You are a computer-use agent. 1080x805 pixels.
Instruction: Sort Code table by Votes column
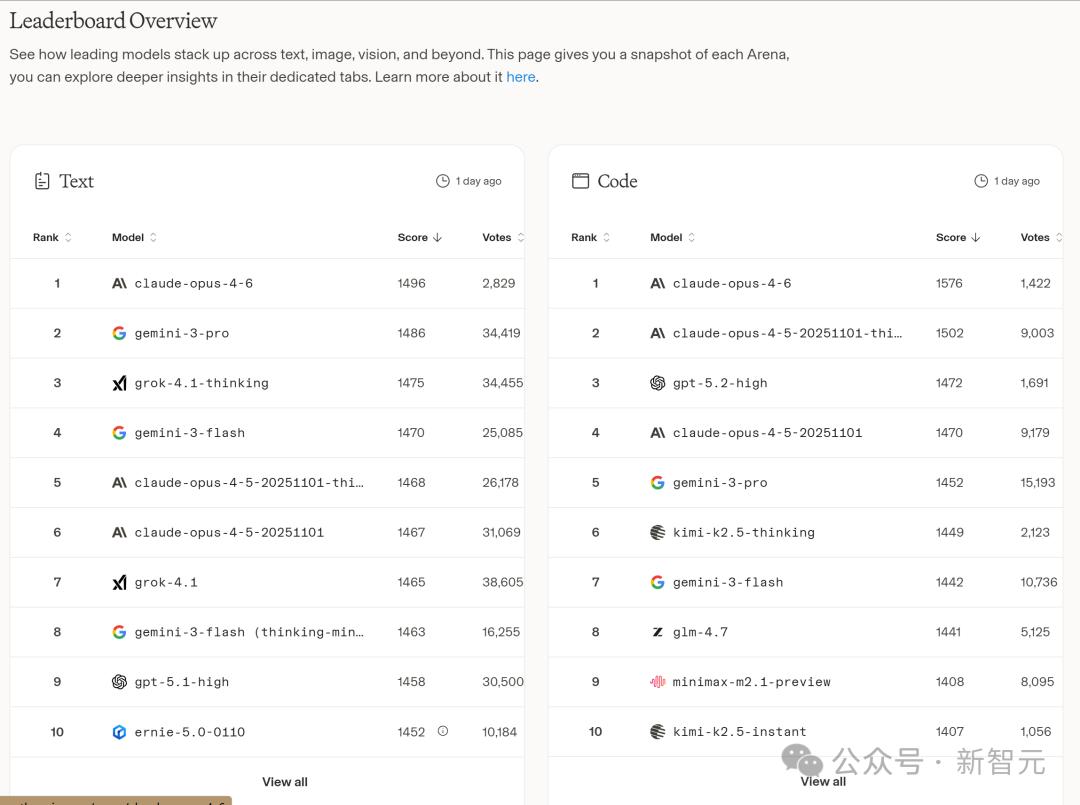coord(1041,237)
